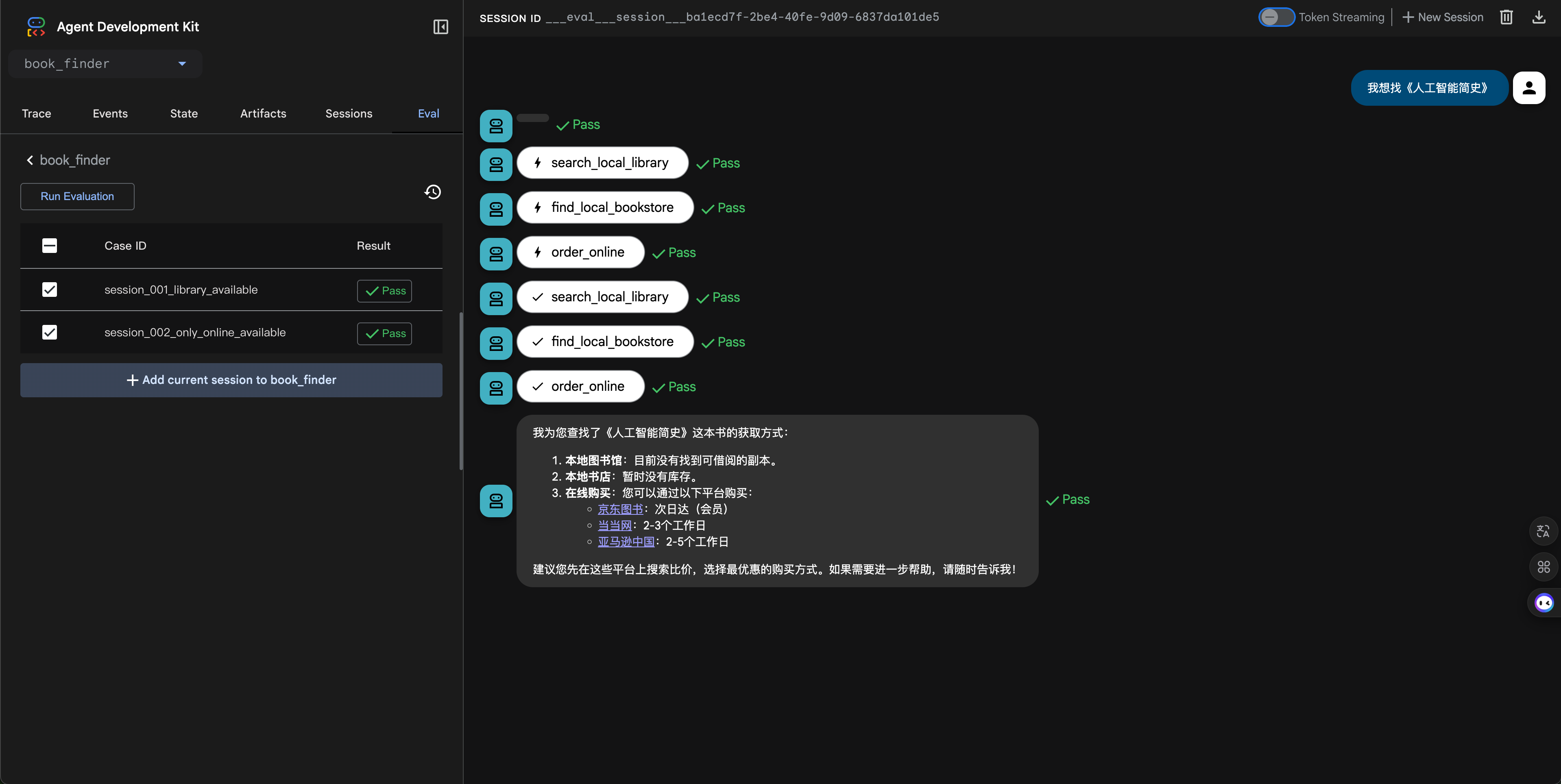This screenshot has width=1561, height=784.
Task: Open the purple assistant floating icon
Action: pyautogui.click(x=1544, y=603)
